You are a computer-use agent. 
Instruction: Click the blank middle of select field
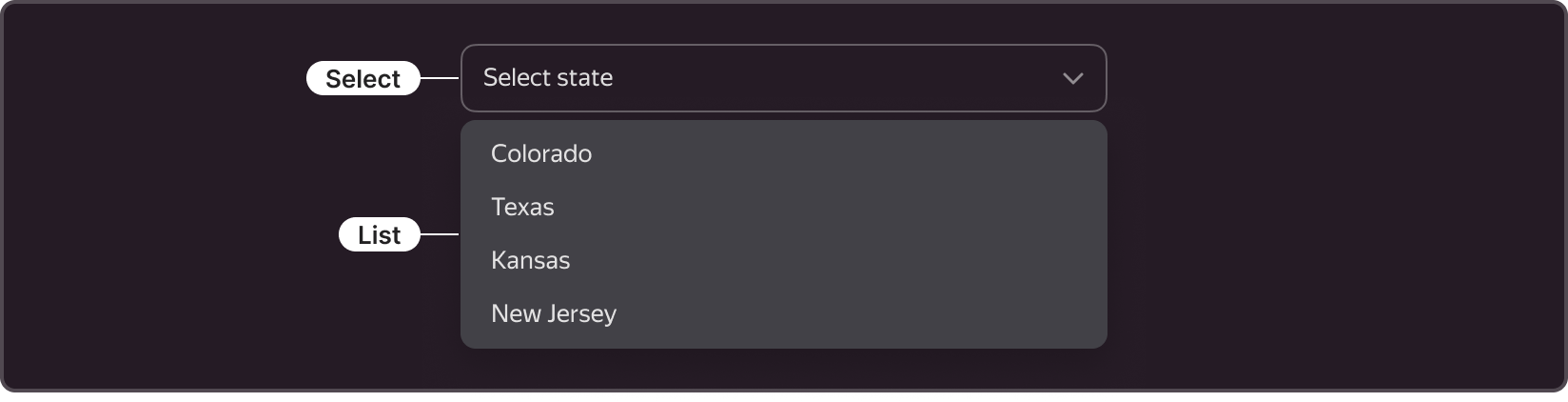point(837,78)
